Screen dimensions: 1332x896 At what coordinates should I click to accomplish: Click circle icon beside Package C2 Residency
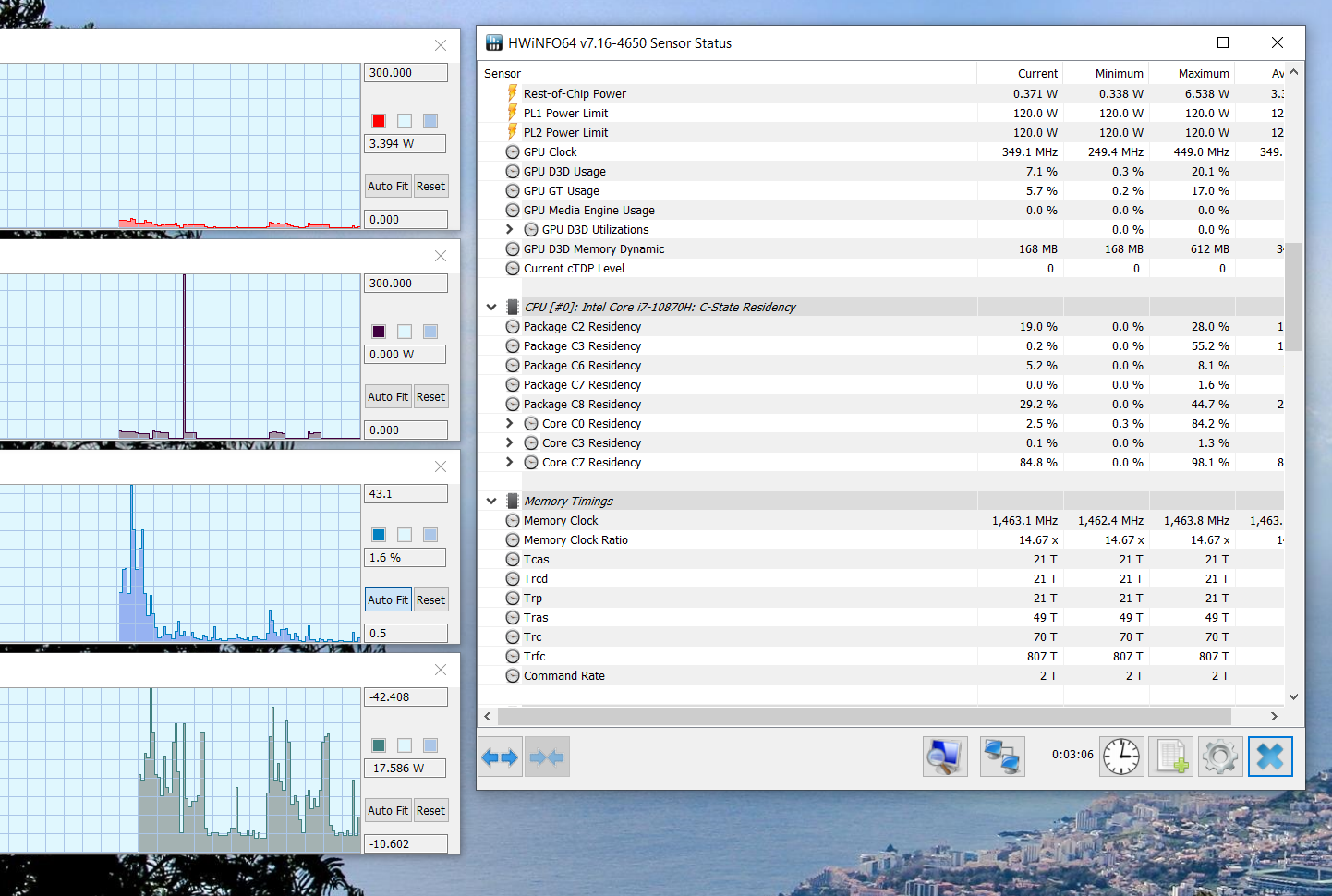coord(513,326)
